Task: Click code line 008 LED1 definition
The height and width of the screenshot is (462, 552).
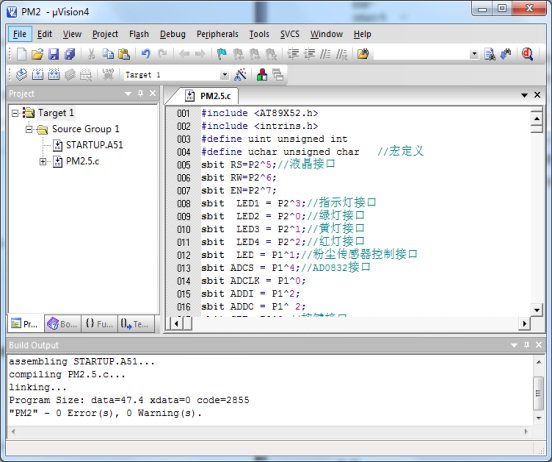Action: [289, 203]
